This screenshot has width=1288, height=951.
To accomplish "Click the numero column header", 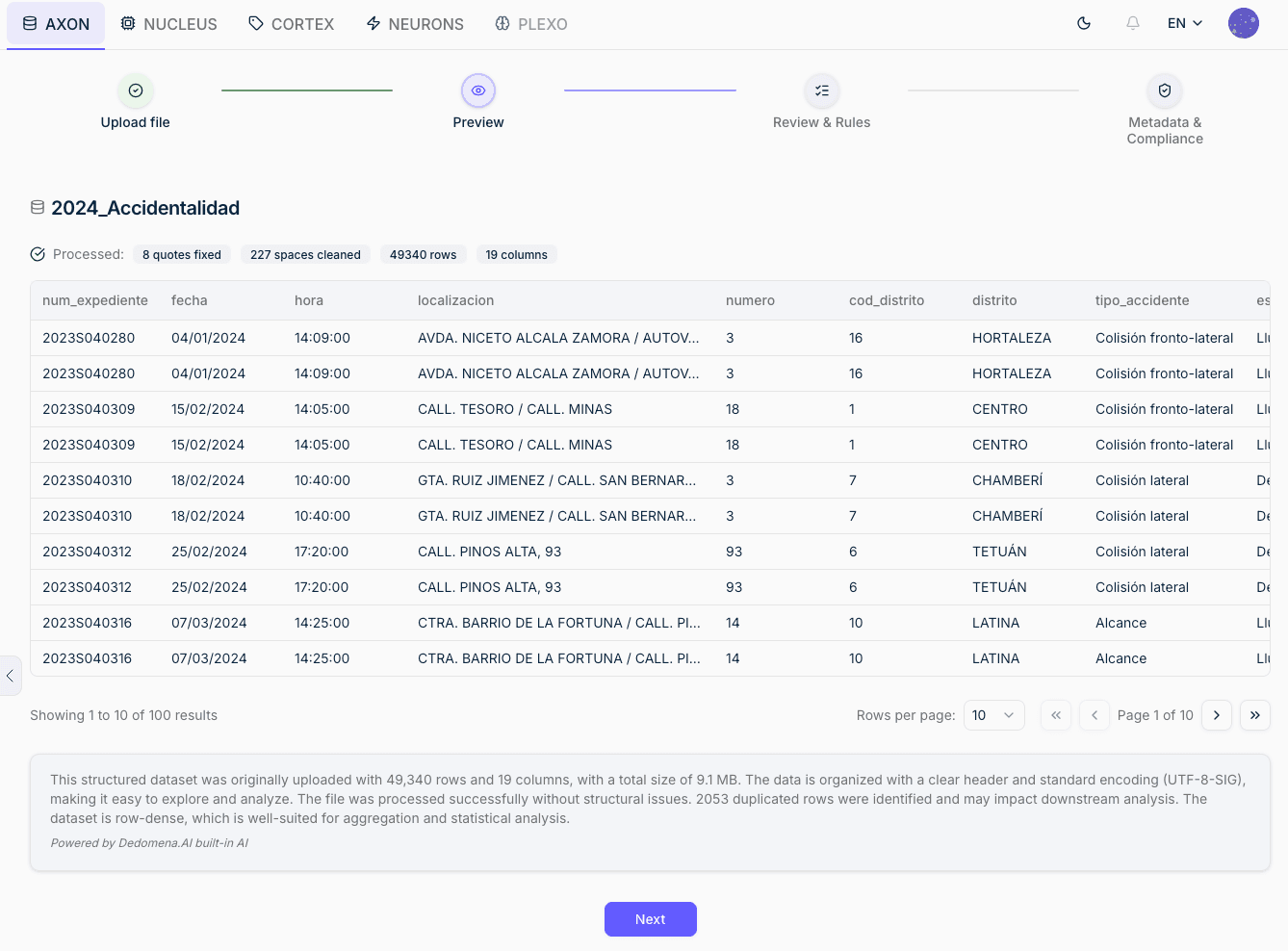I will coord(751,300).
